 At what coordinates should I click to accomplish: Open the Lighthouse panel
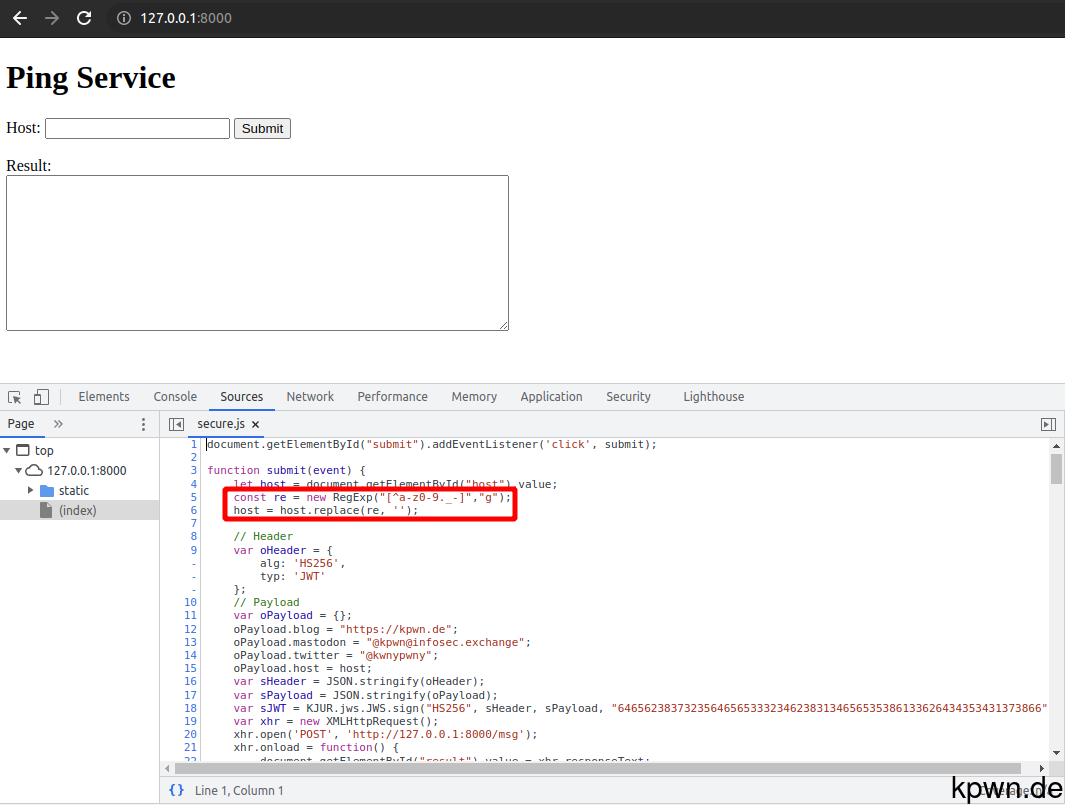coord(713,396)
